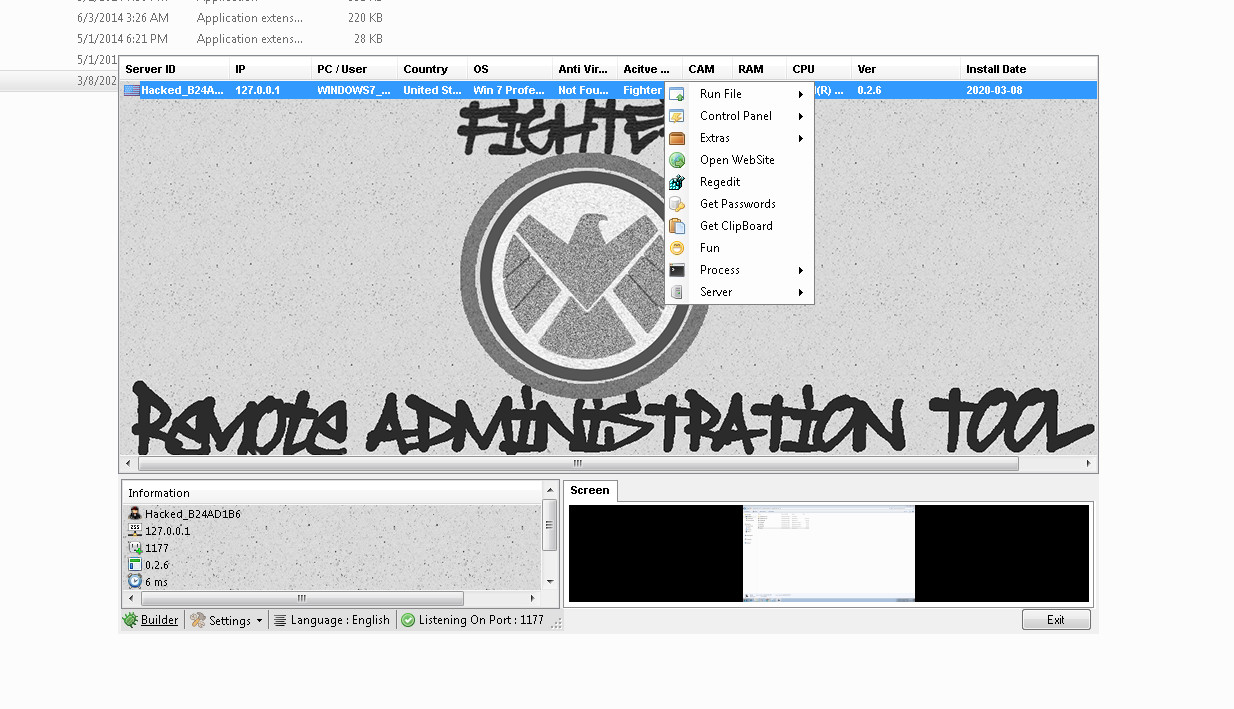This screenshot has height=709, width=1234.
Task: Click the Builder bug icon in status bar
Action: tap(130, 620)
